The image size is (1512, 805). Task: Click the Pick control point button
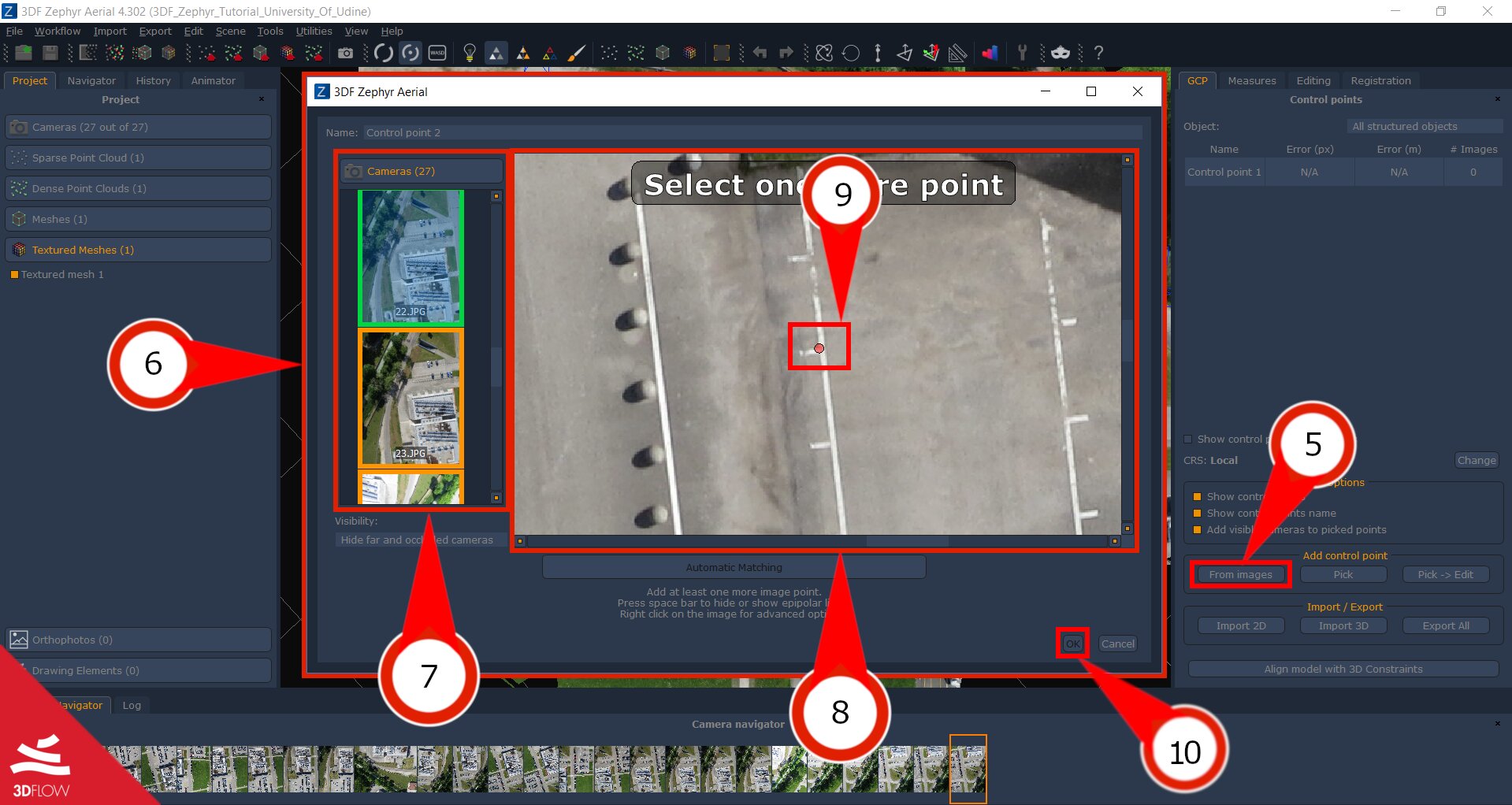1343,574
